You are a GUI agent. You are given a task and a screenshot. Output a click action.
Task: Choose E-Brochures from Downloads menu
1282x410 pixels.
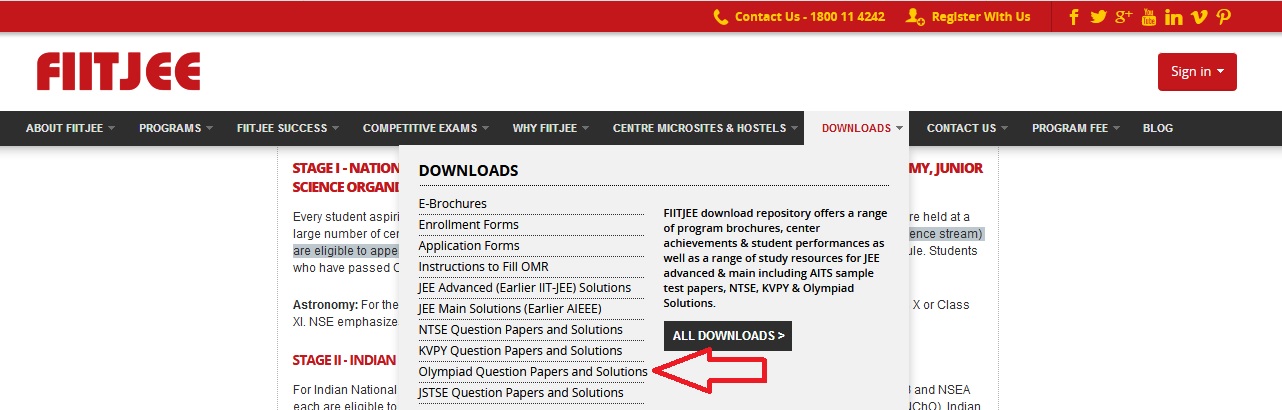[x=453, y=204]
